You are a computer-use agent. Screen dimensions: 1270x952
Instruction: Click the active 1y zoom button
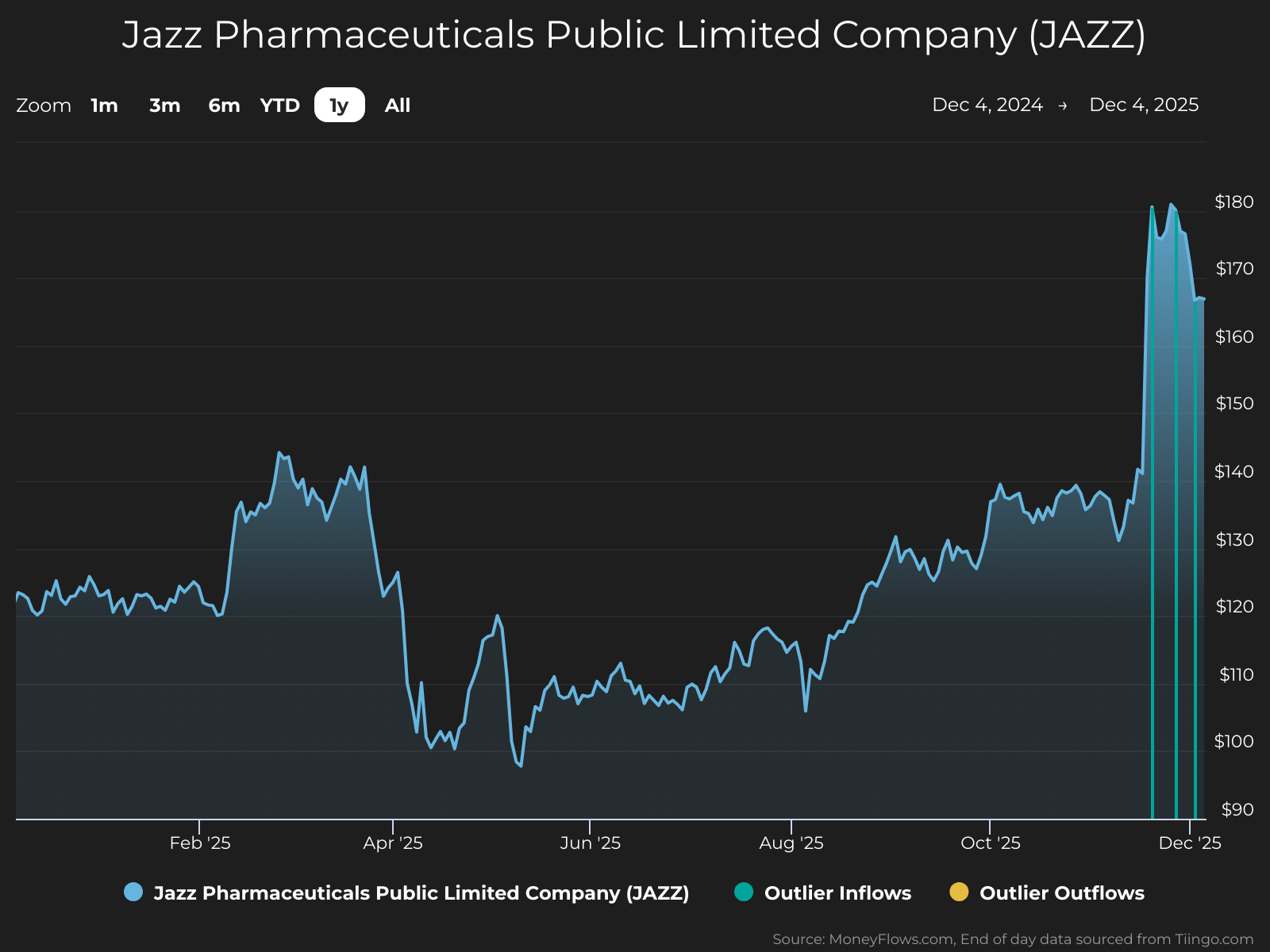[340, 105]
